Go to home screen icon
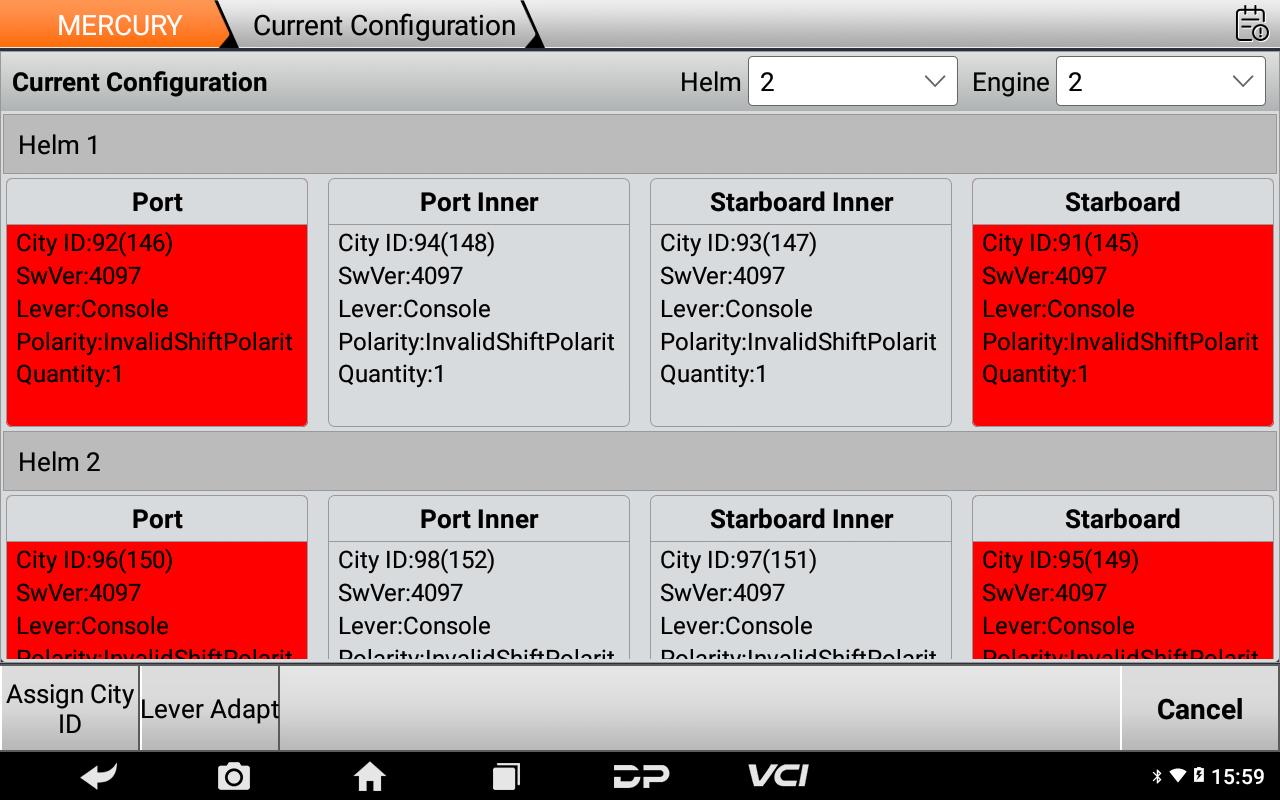The height and width of the screenshot is (800, 1280). coord(370,776)
